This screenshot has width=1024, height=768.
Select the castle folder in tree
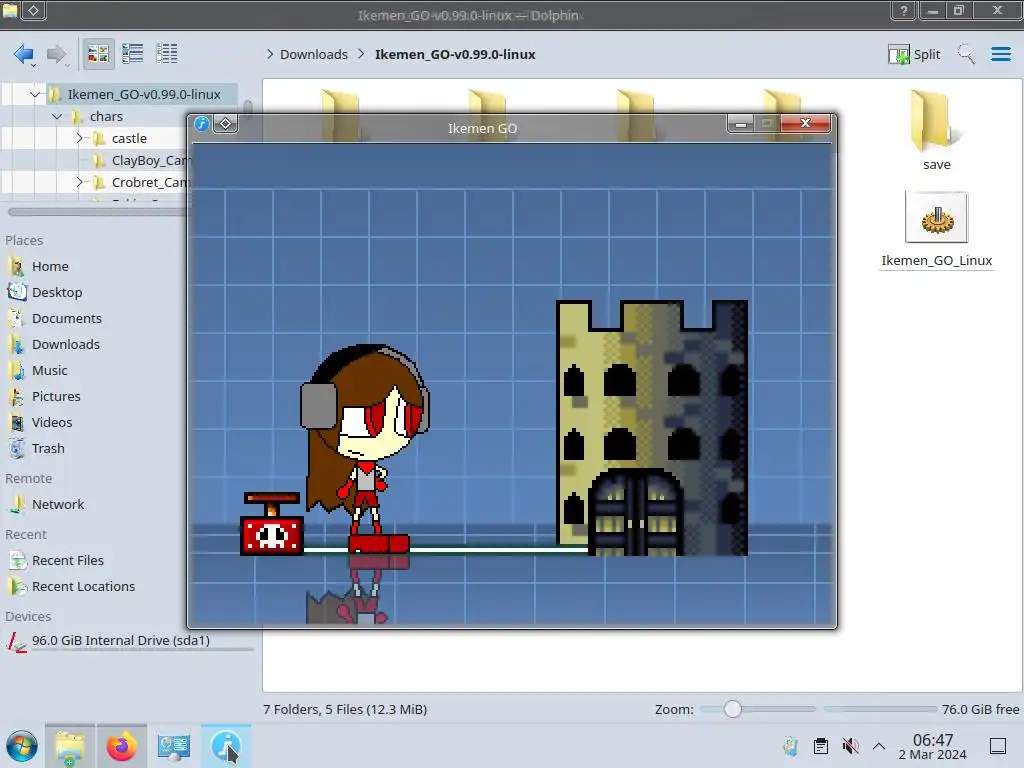(x=129, y=138)
